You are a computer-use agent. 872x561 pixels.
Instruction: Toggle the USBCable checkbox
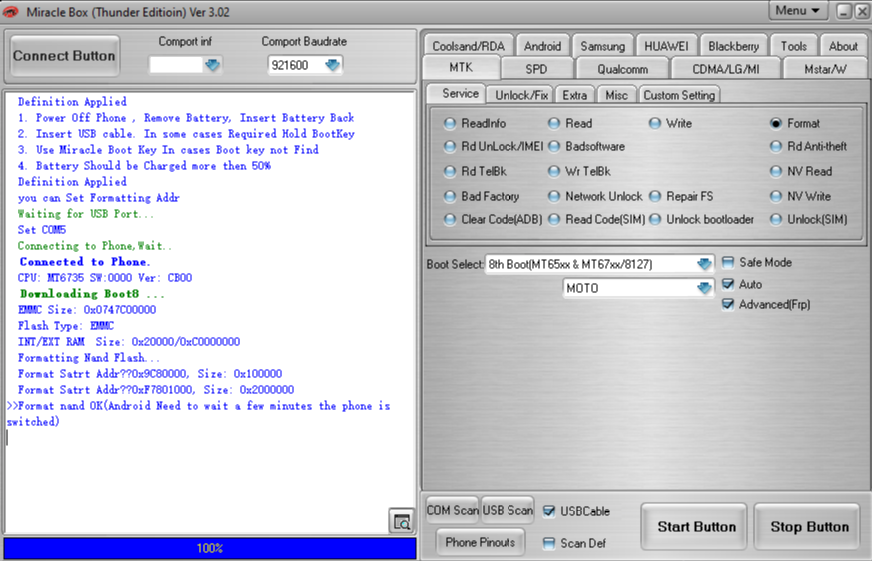pyautogui.click(x=549, y=511)
